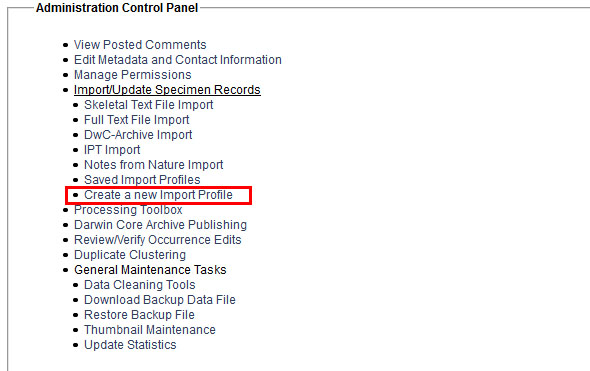The image size is (590, 371).
Task: Open the View Posted Comments link
Action: 140,45
